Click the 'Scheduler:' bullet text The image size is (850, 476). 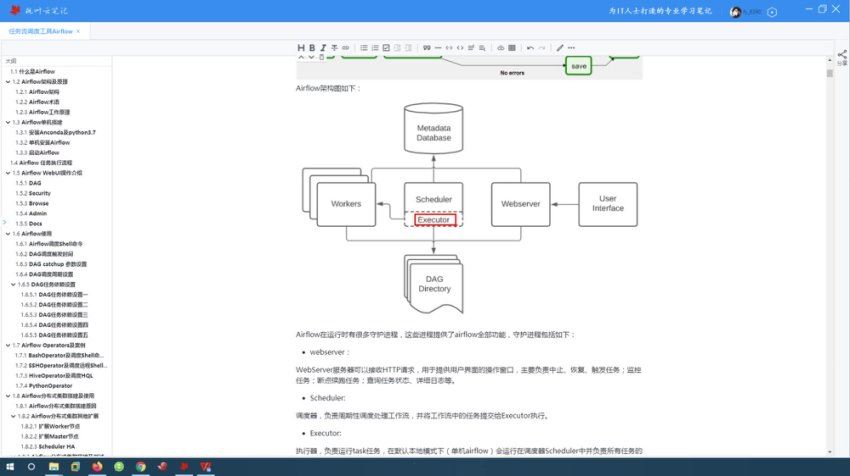pyautogui.click(x=327, y=398)
